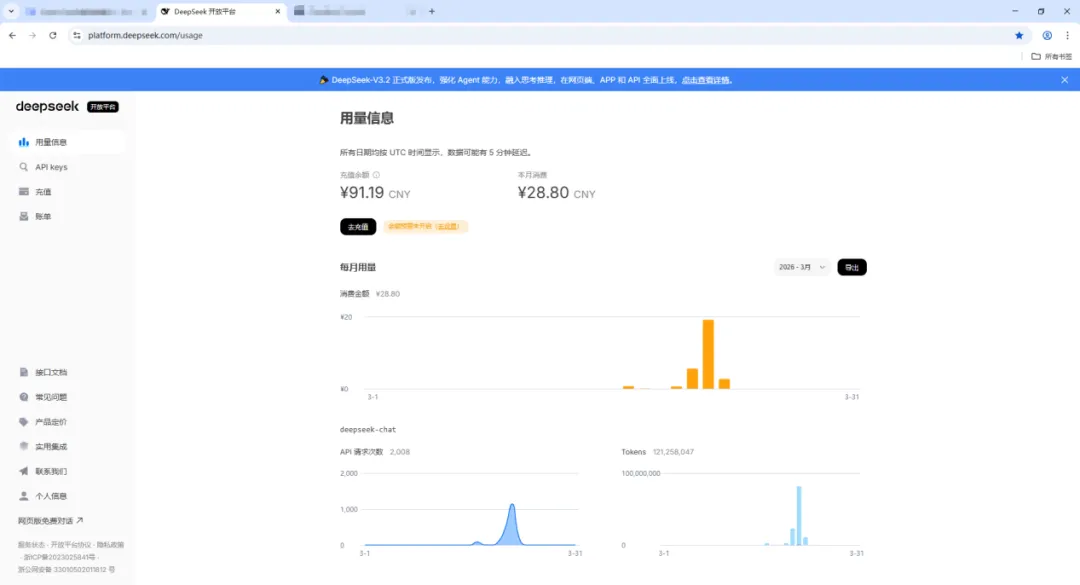Click the deepseek logo in the sidebar
The height and width of the screenshot is (585, 1080).
48,106
